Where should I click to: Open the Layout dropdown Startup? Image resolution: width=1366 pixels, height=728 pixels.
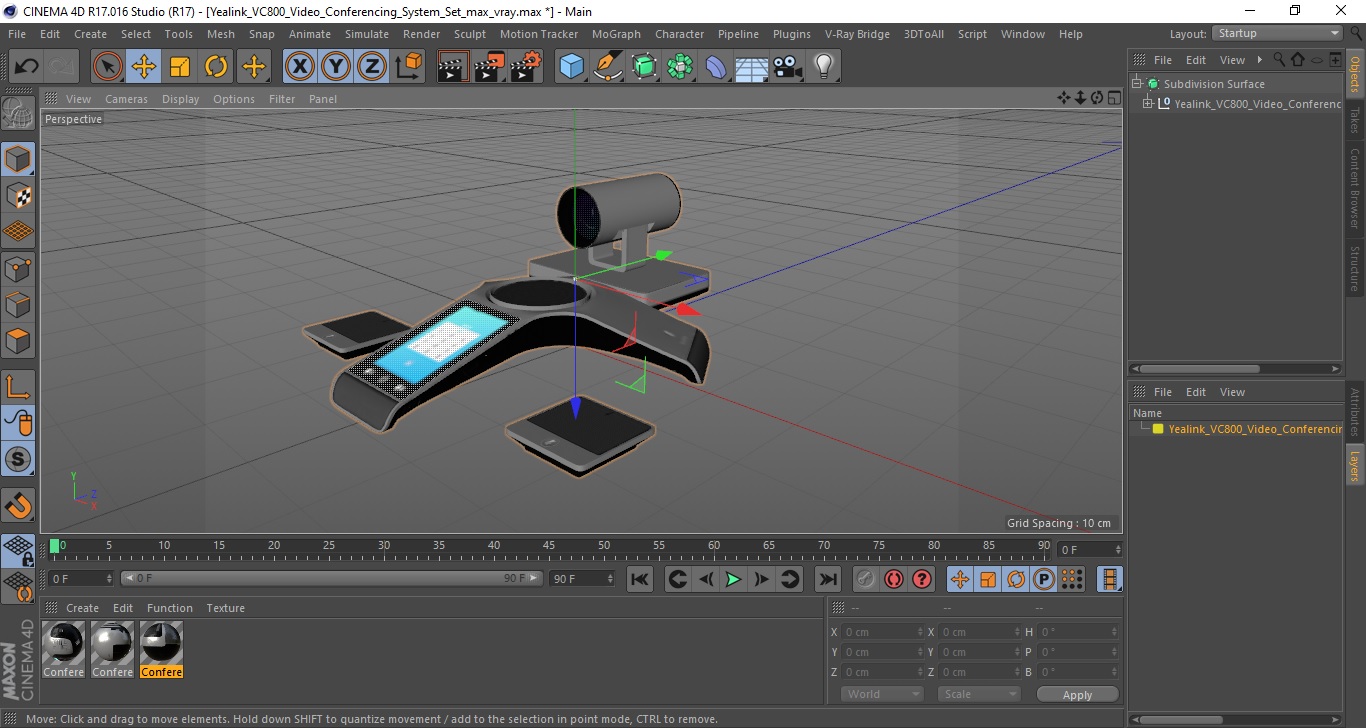click(1277, 33)
